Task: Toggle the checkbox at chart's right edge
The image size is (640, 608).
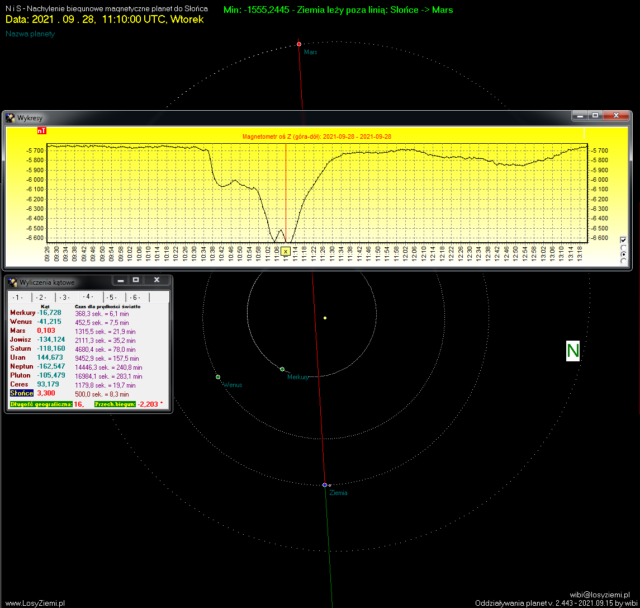Action: point(624,240)
